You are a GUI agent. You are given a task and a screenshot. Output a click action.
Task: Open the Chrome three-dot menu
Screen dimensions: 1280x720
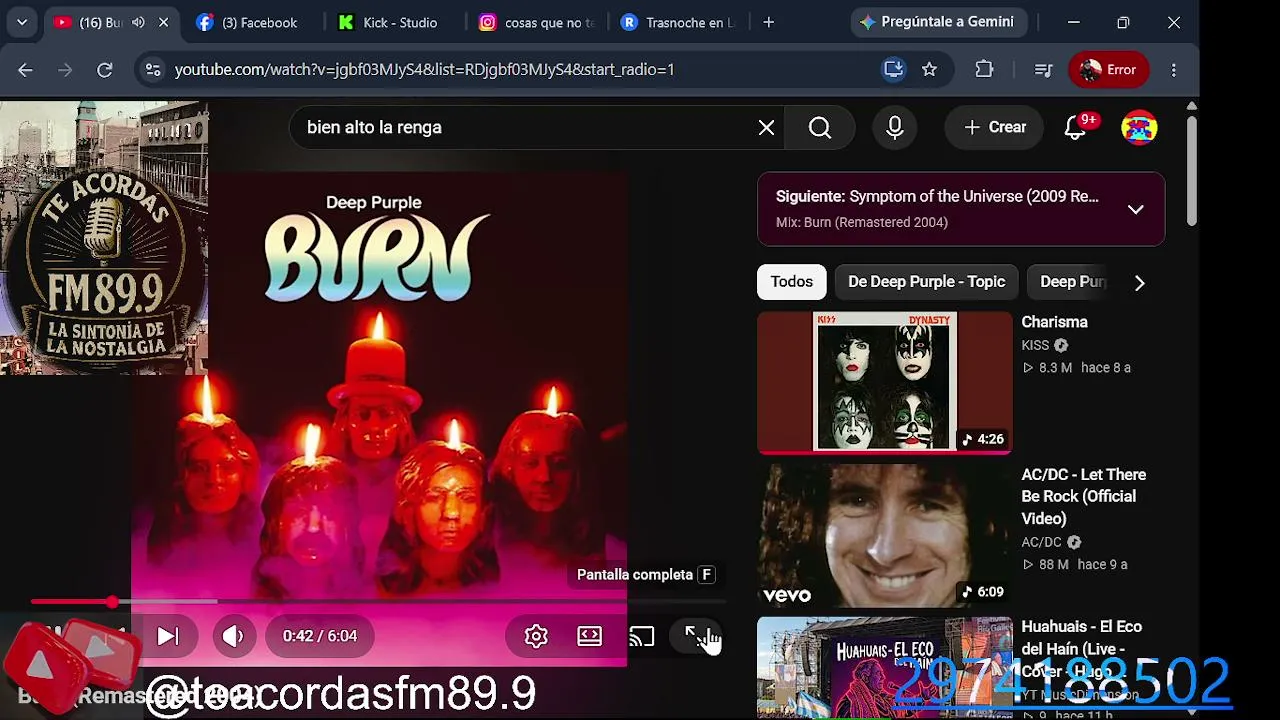tap(1174, 70)
